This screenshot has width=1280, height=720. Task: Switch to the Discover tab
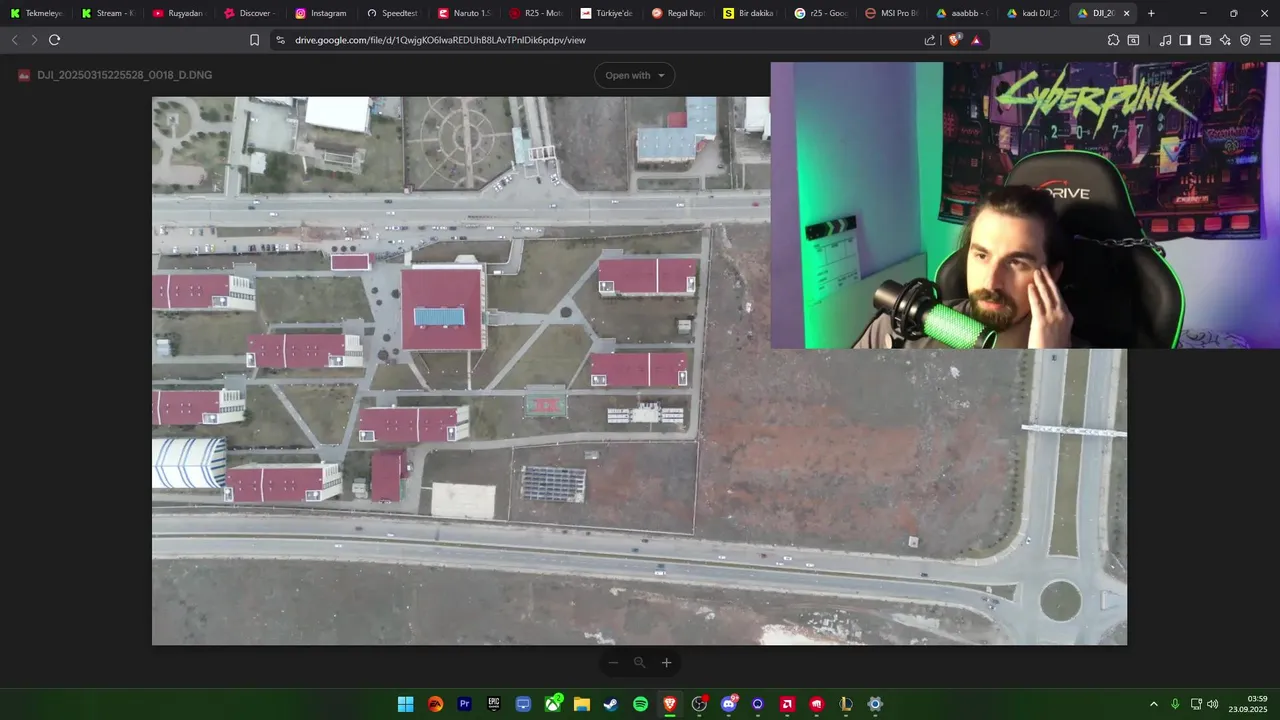point(250,13)
